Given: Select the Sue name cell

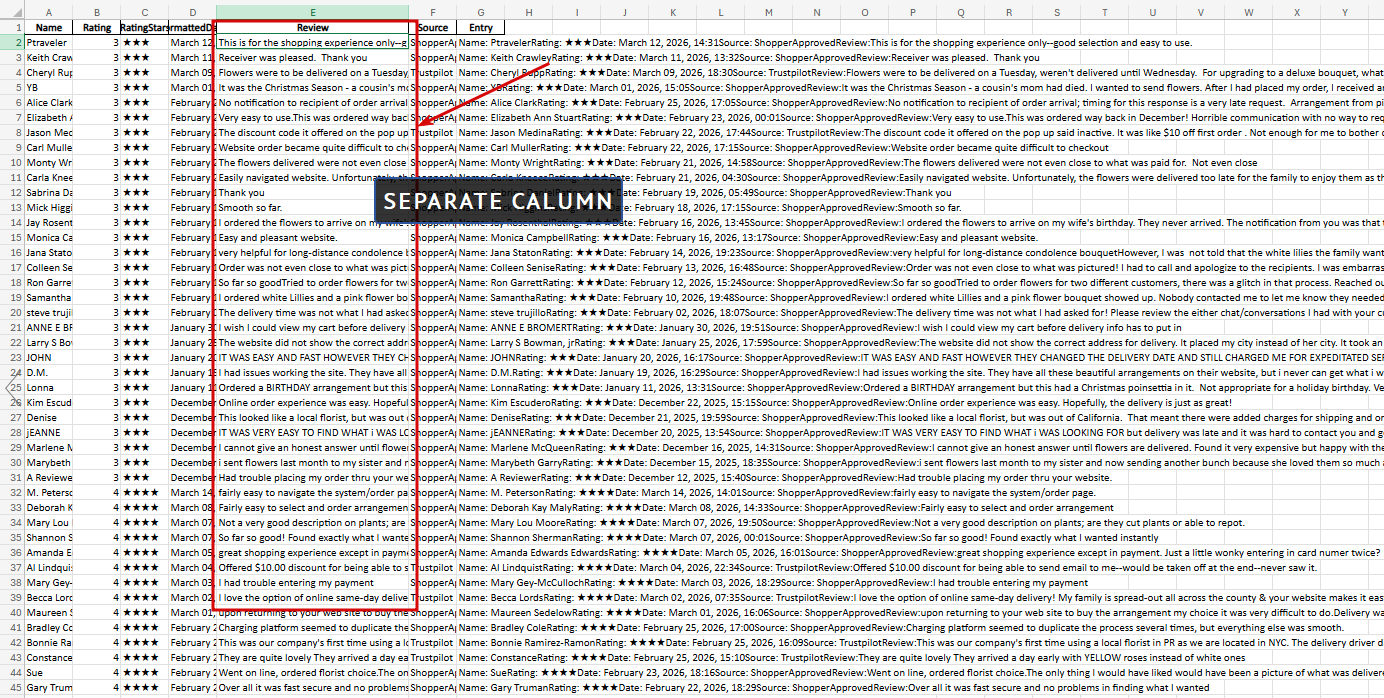Looking at the screenshot, I should click(48, 672).
